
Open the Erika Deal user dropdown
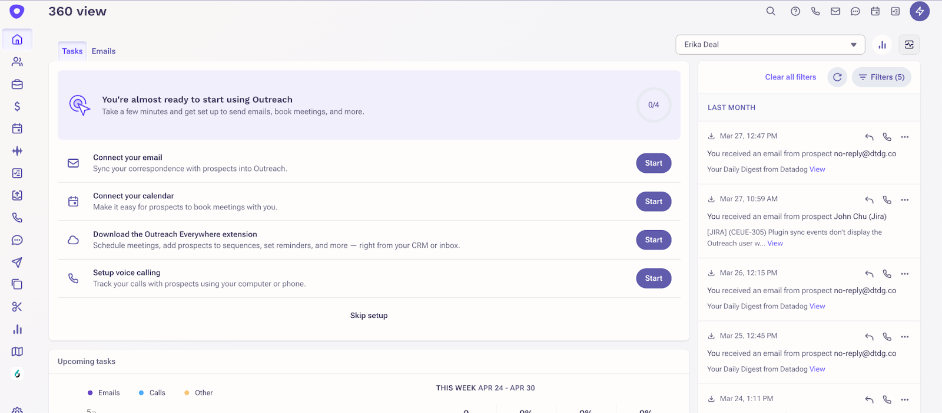coord(770,44)
